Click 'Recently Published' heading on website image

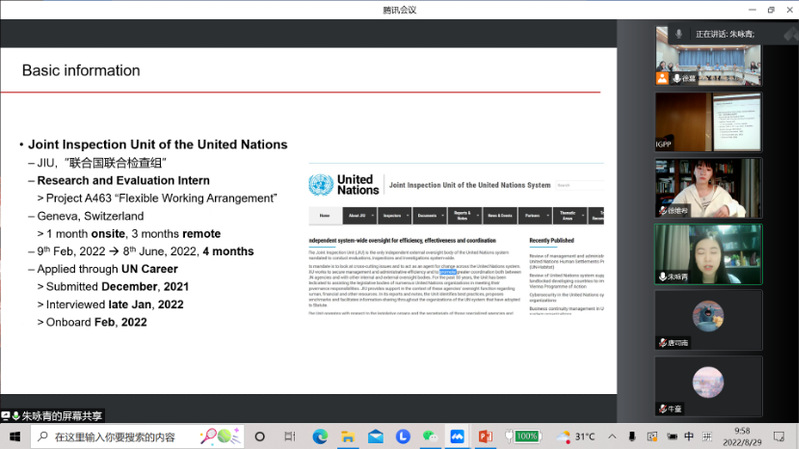[551, 241]
